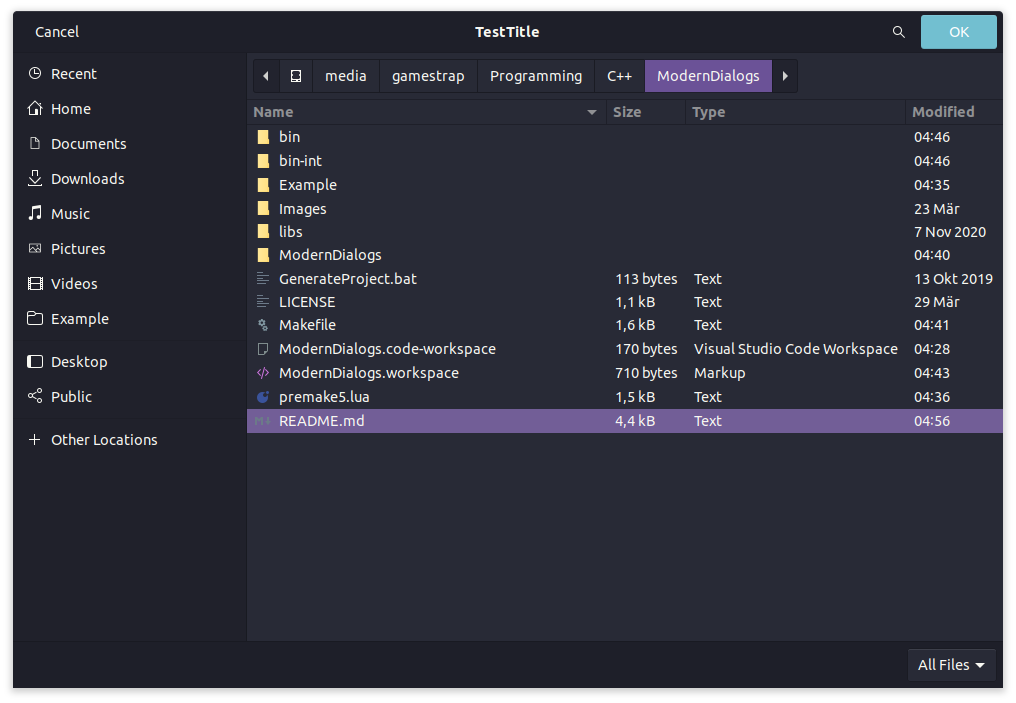The height and width of the screenshot is (703, 1016).
Task: Click the Example bookmark folder icon
Action: 35,318
